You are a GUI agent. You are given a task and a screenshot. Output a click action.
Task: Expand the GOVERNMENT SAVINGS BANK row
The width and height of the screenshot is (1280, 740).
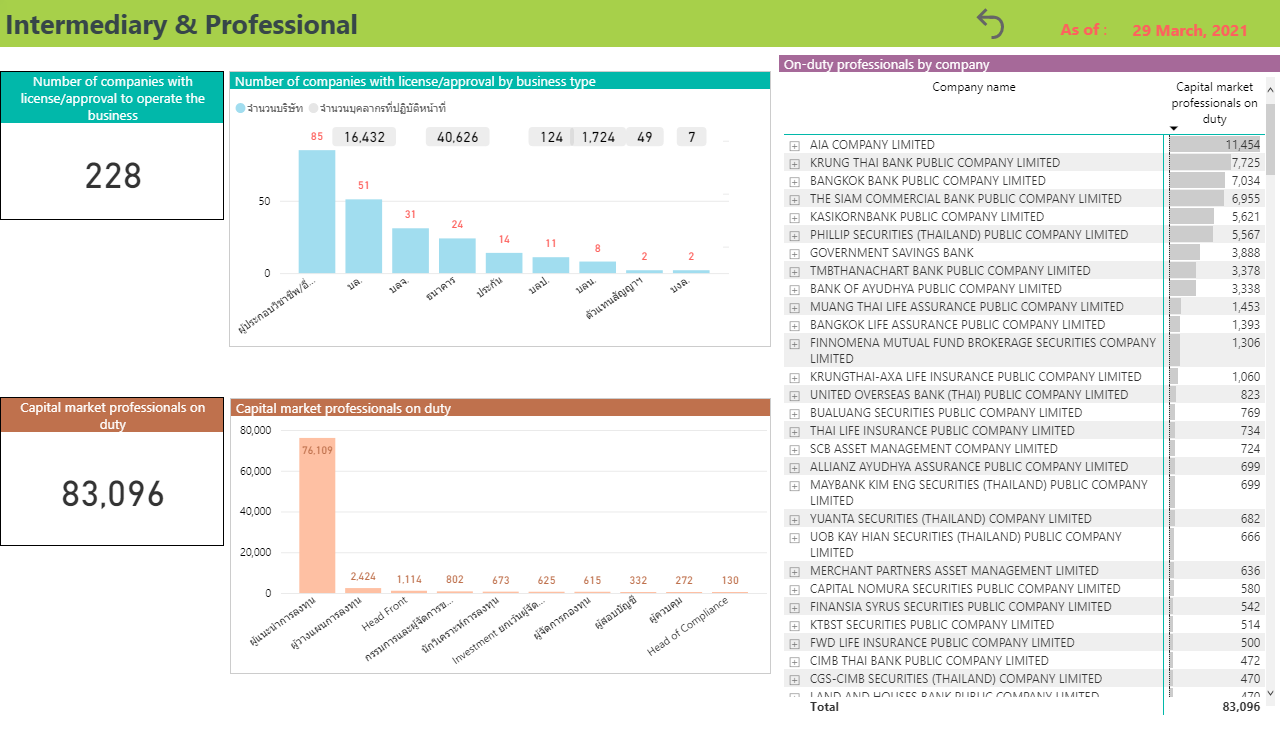tap(795, 253)
